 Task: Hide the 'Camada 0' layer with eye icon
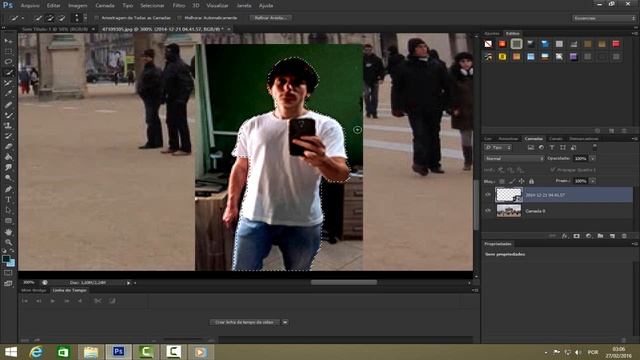coord(488,211)
